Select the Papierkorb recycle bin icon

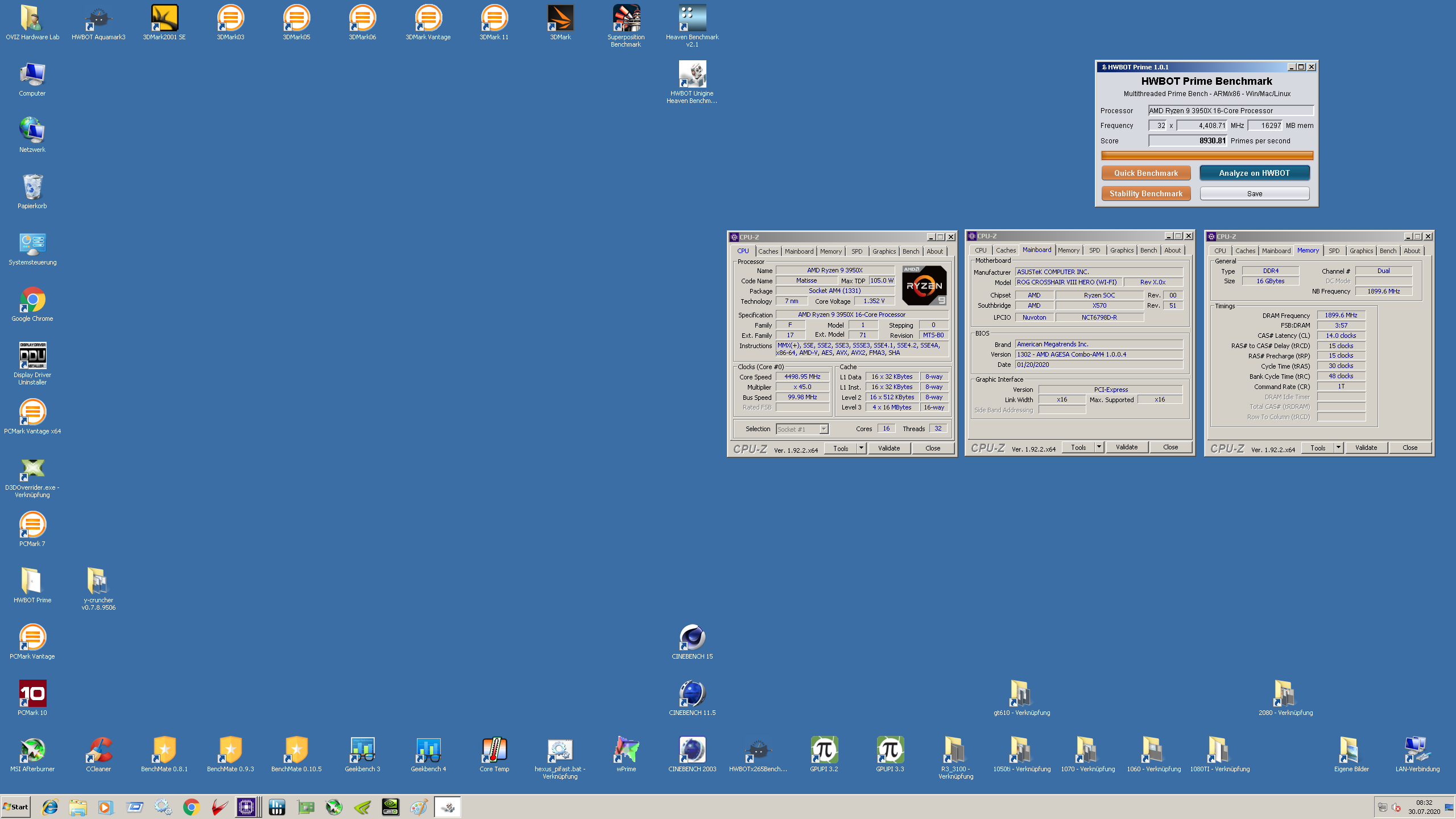[x=32, y=192]
